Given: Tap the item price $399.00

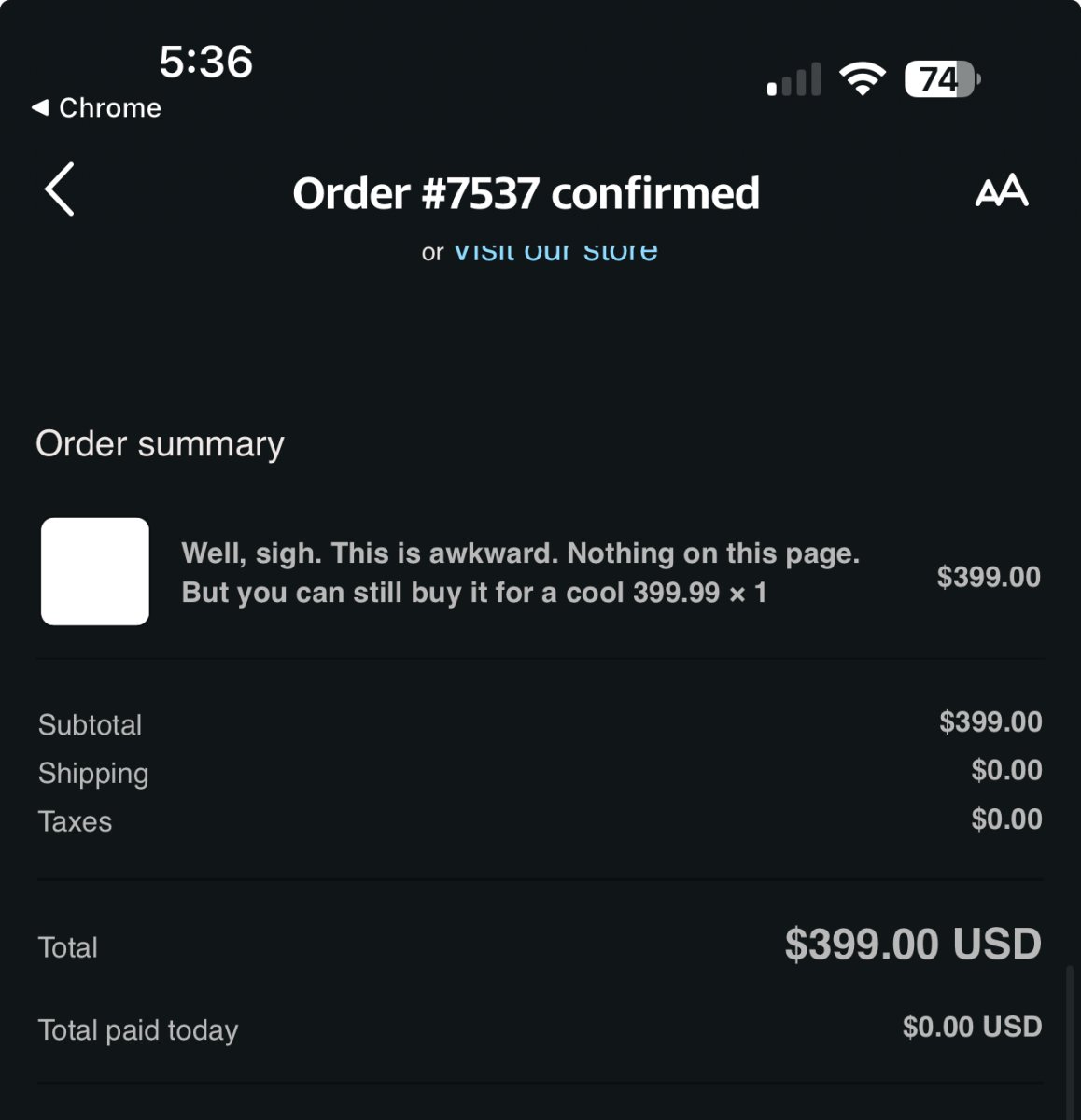Looking at the screenshot, I should point(989,577).
